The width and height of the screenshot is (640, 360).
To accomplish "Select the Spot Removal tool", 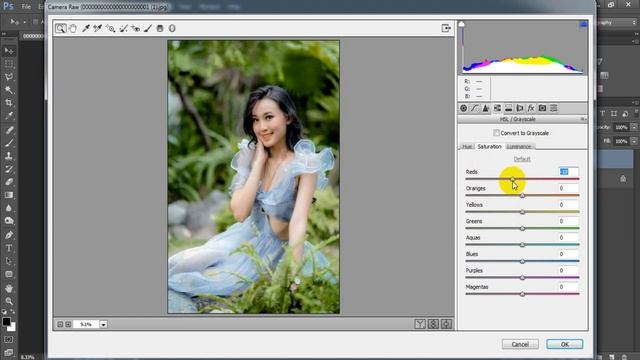I will tap(123, 28).
